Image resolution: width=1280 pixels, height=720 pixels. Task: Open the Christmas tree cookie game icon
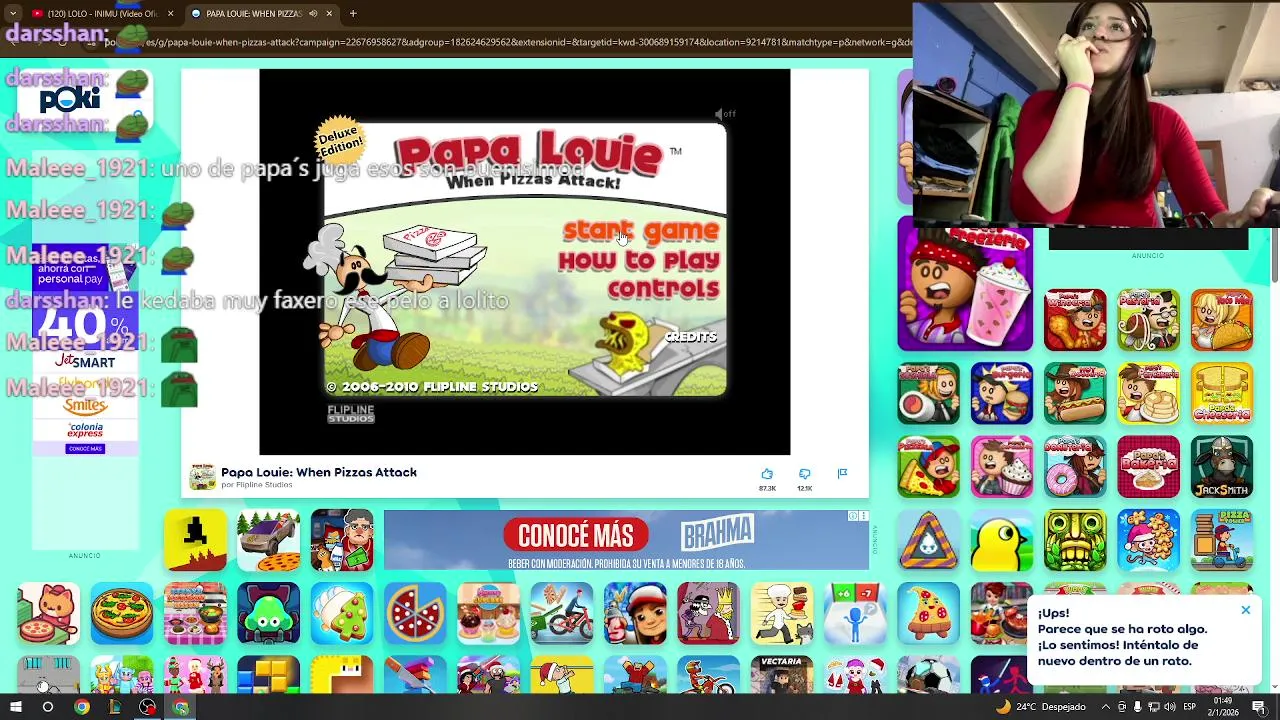[x=341, y=613]
